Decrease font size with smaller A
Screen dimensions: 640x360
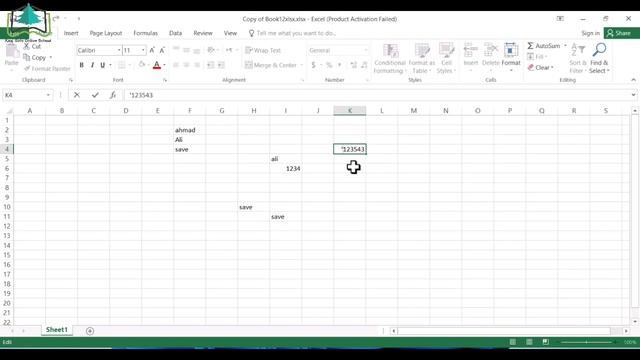pyautogui.click(x=162, y=50)
